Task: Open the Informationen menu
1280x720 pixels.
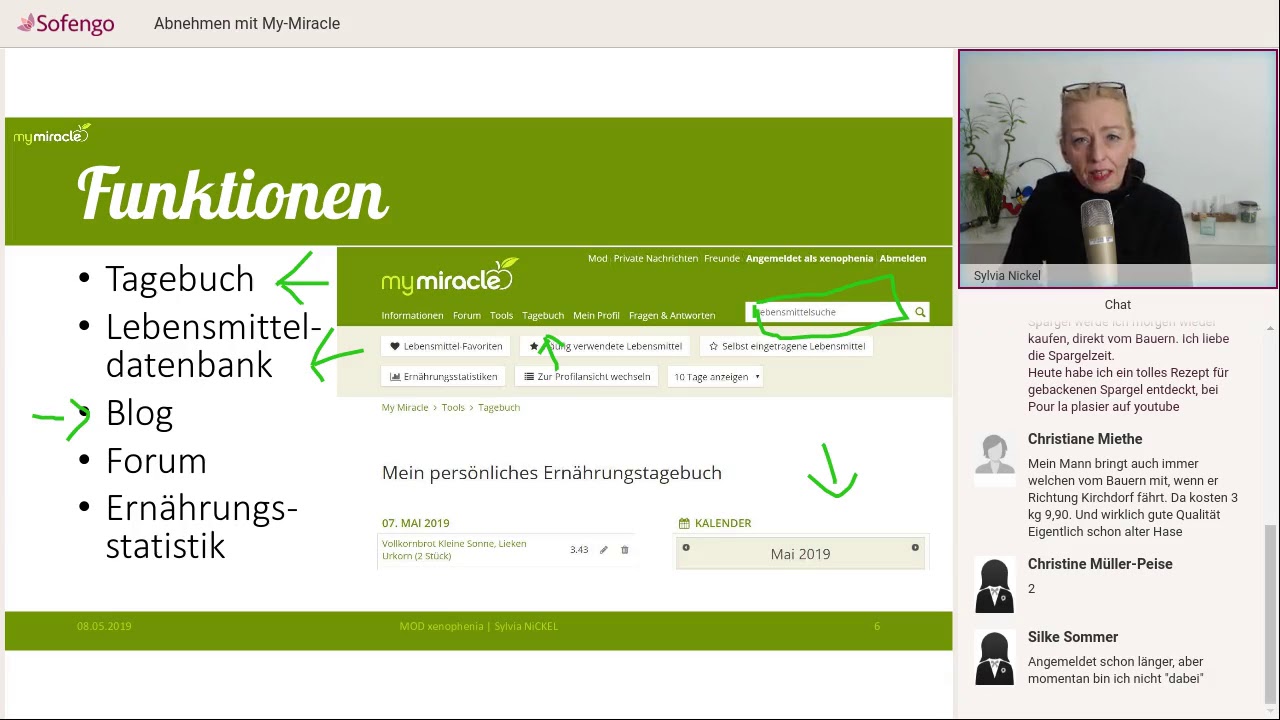Action: [x=412, y=316]
